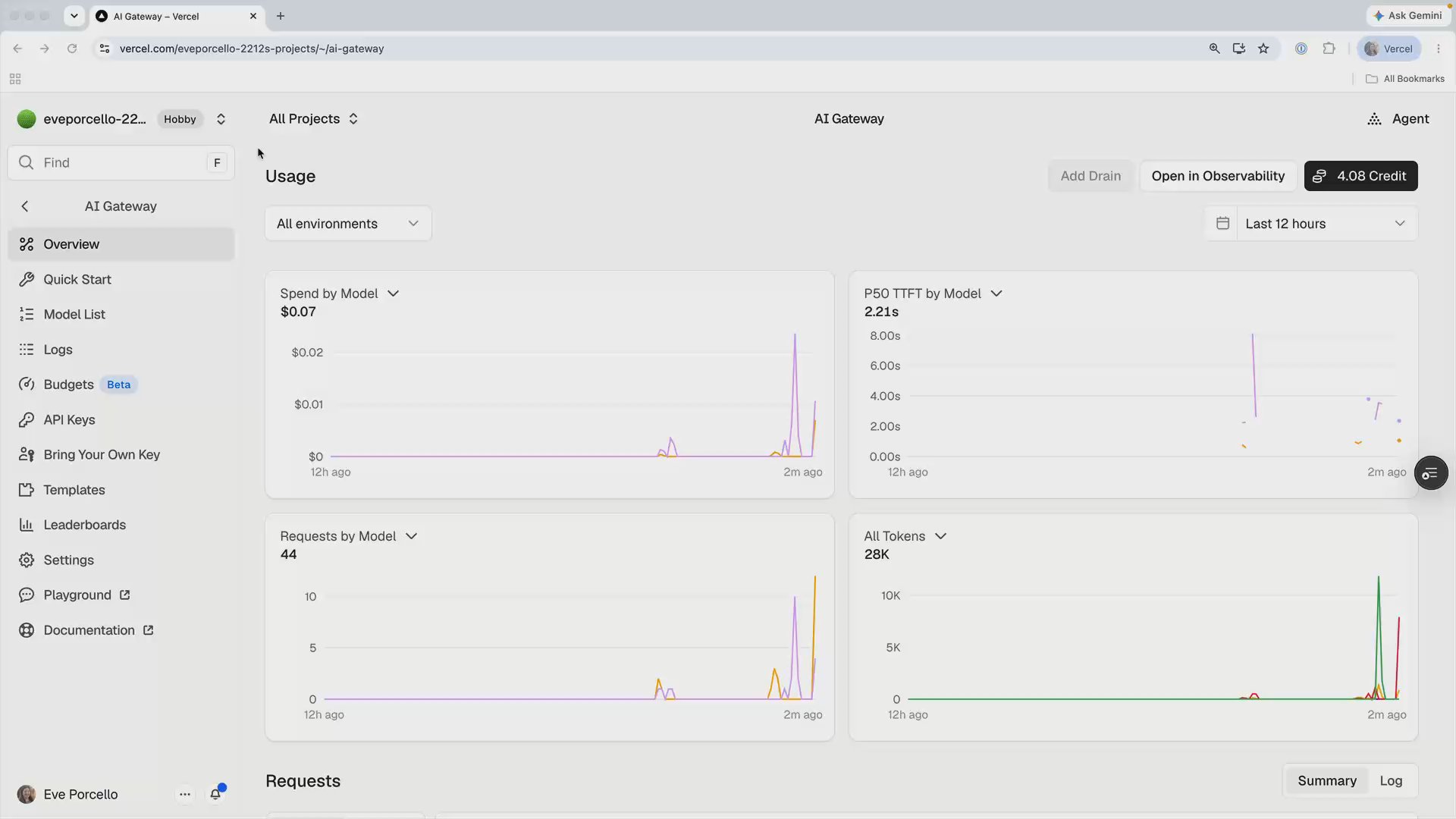Open notifications bell

coord(216,794)
